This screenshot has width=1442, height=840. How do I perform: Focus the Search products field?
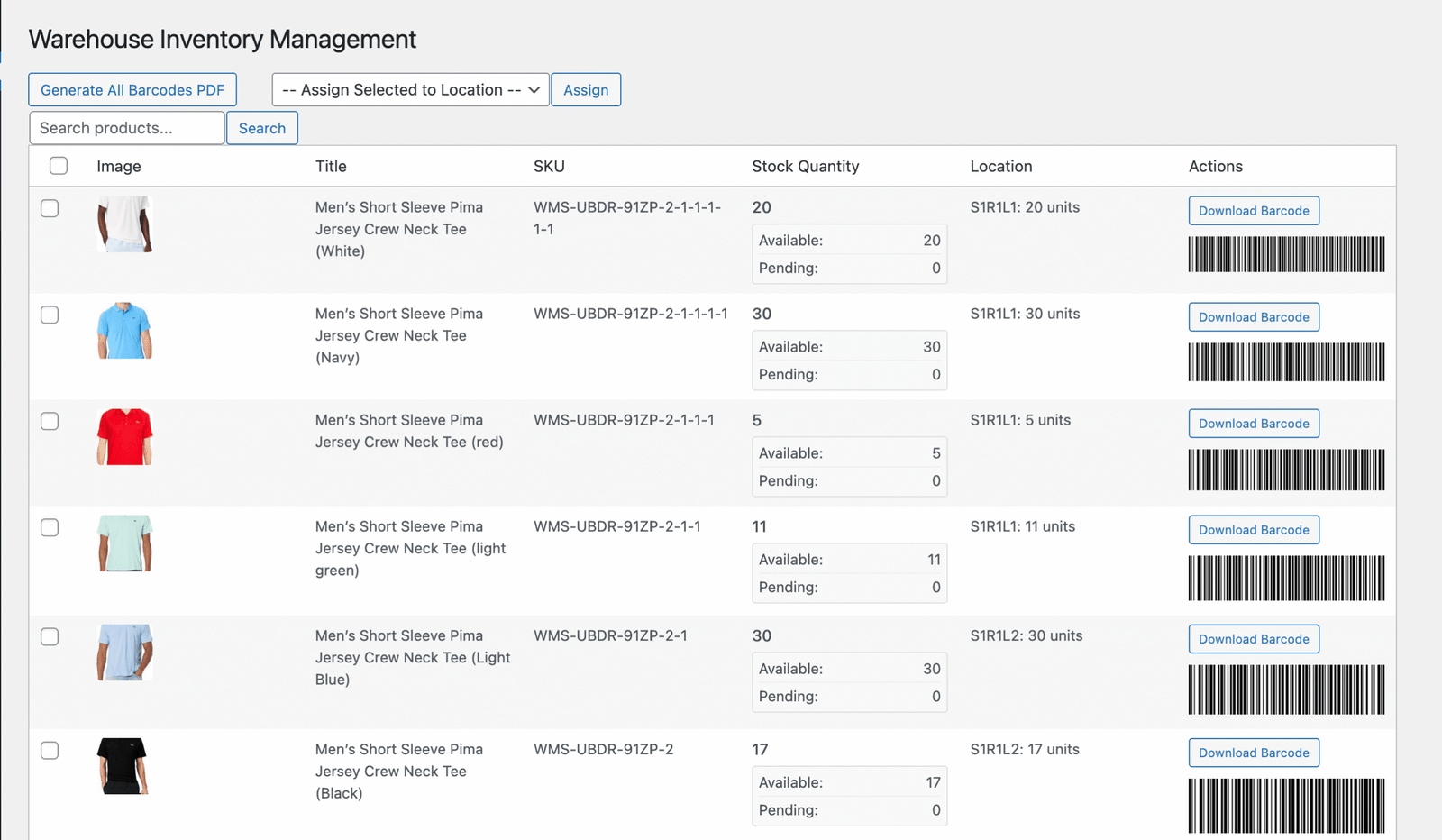pos(127,128)
